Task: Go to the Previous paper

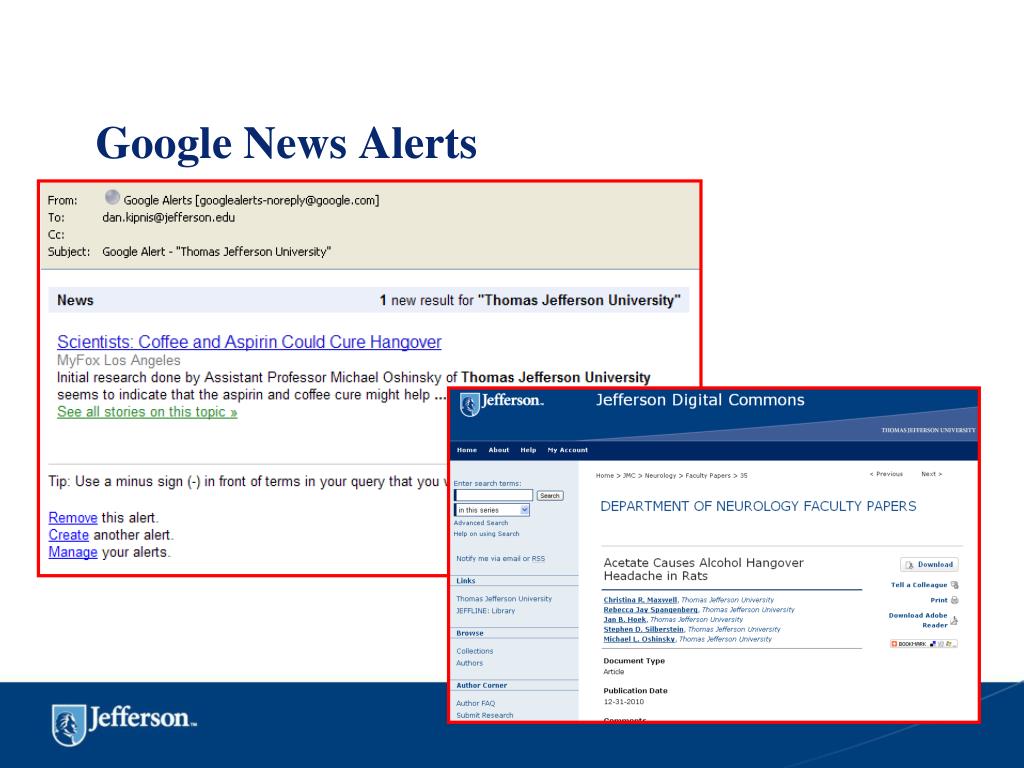Action: [x=886, y=474]
